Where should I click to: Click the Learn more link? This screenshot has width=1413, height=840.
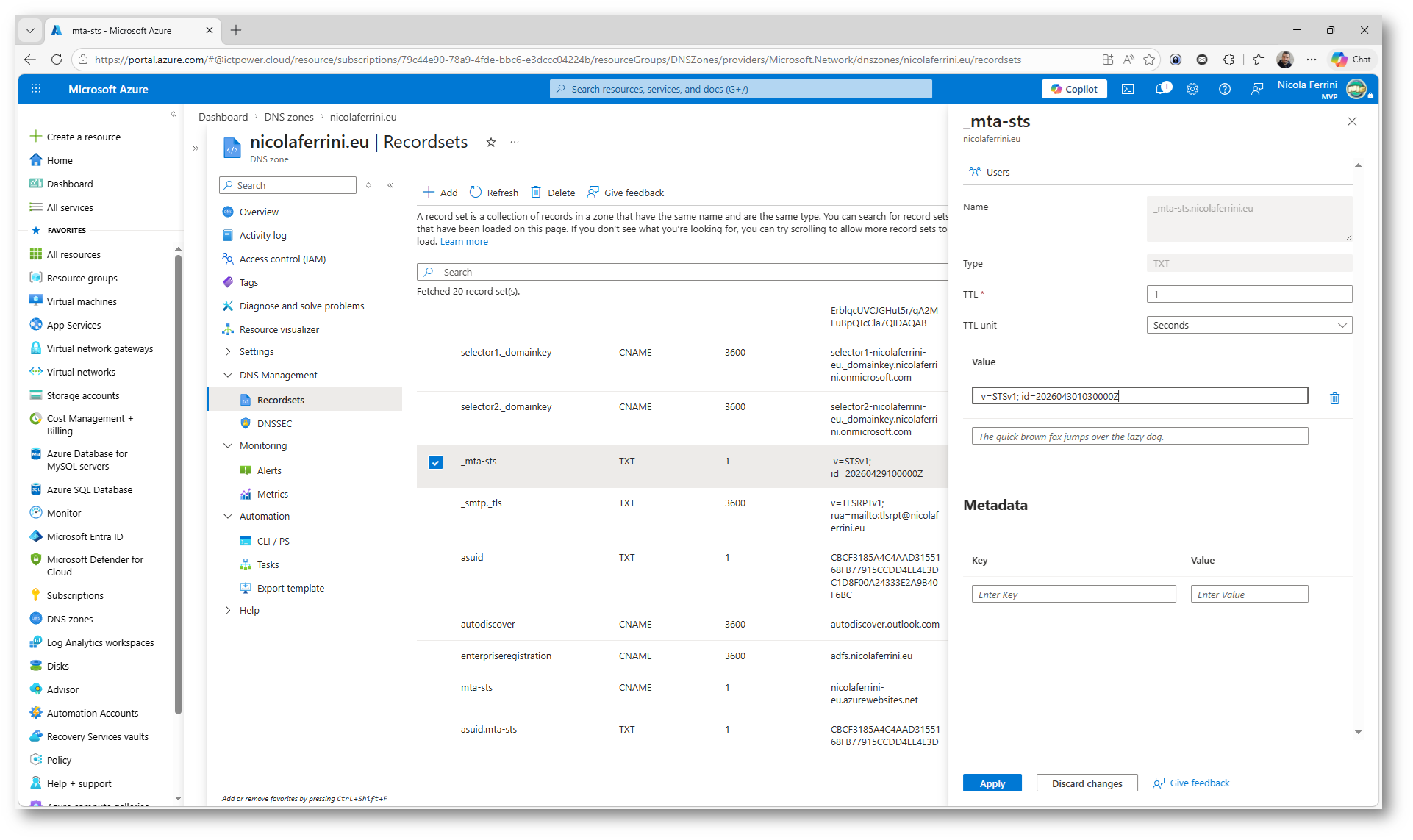pyautogui.click(x=464, y=242)
